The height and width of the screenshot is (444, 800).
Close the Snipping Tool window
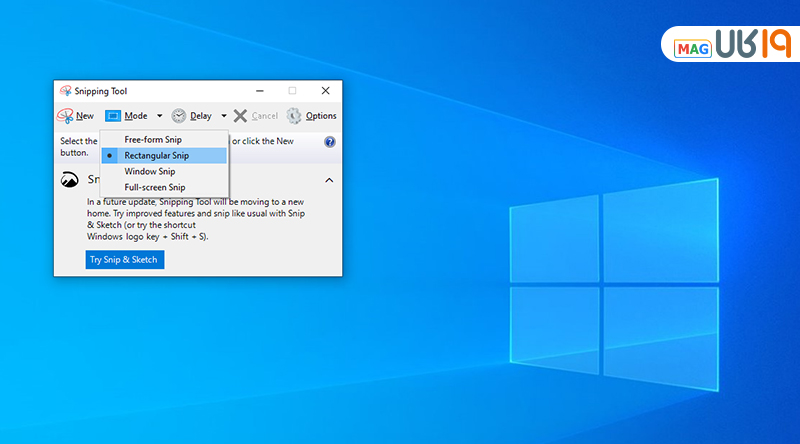pos(325,91)
